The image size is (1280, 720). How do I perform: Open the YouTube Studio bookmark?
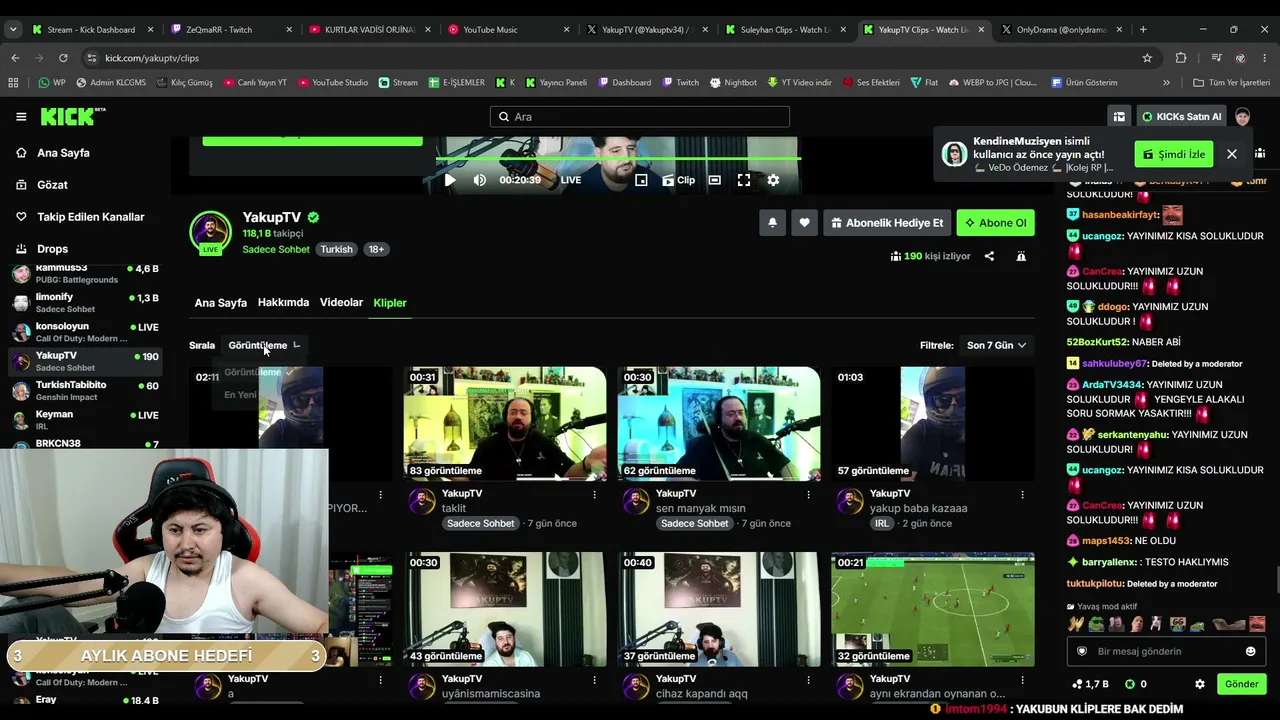tap(333, 83)
